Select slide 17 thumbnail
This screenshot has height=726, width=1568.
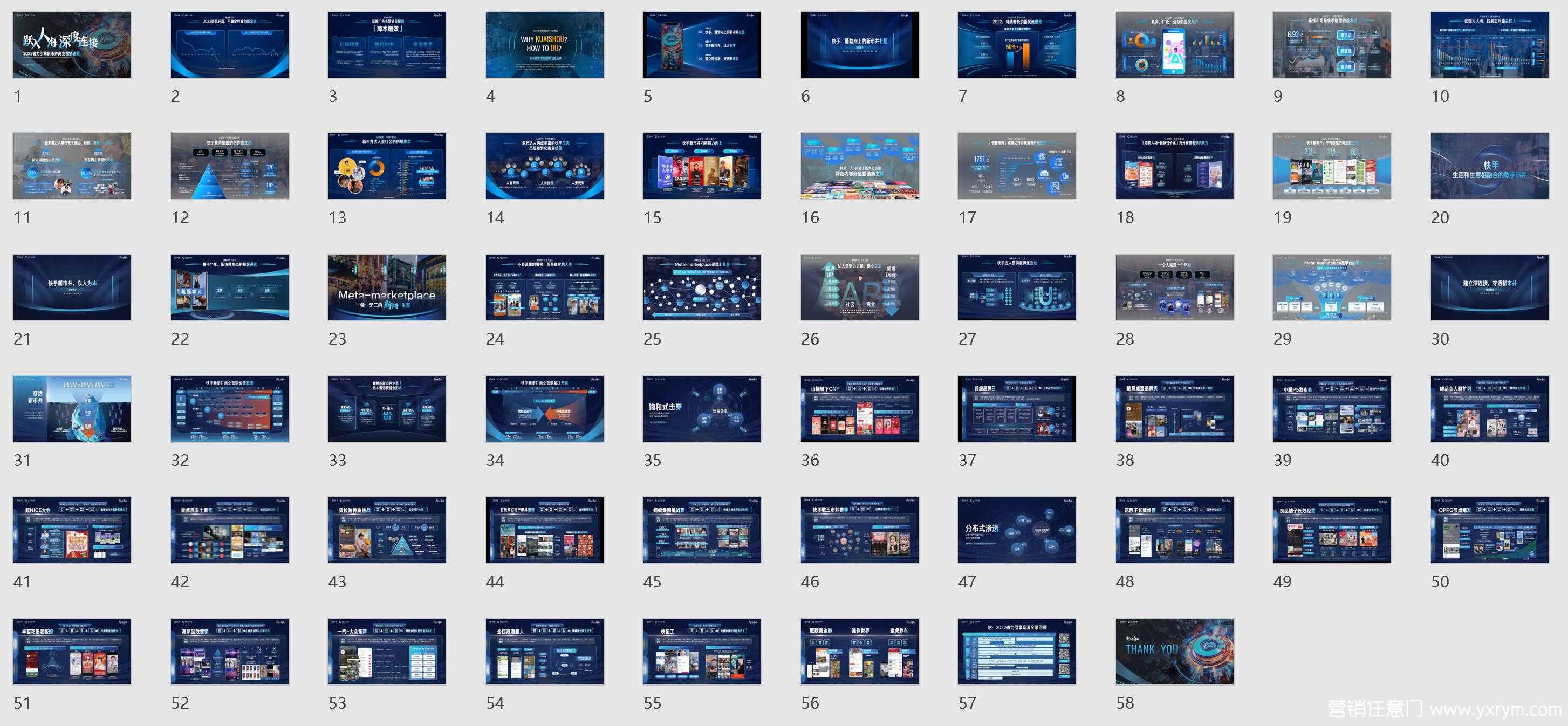point(1017,166)
